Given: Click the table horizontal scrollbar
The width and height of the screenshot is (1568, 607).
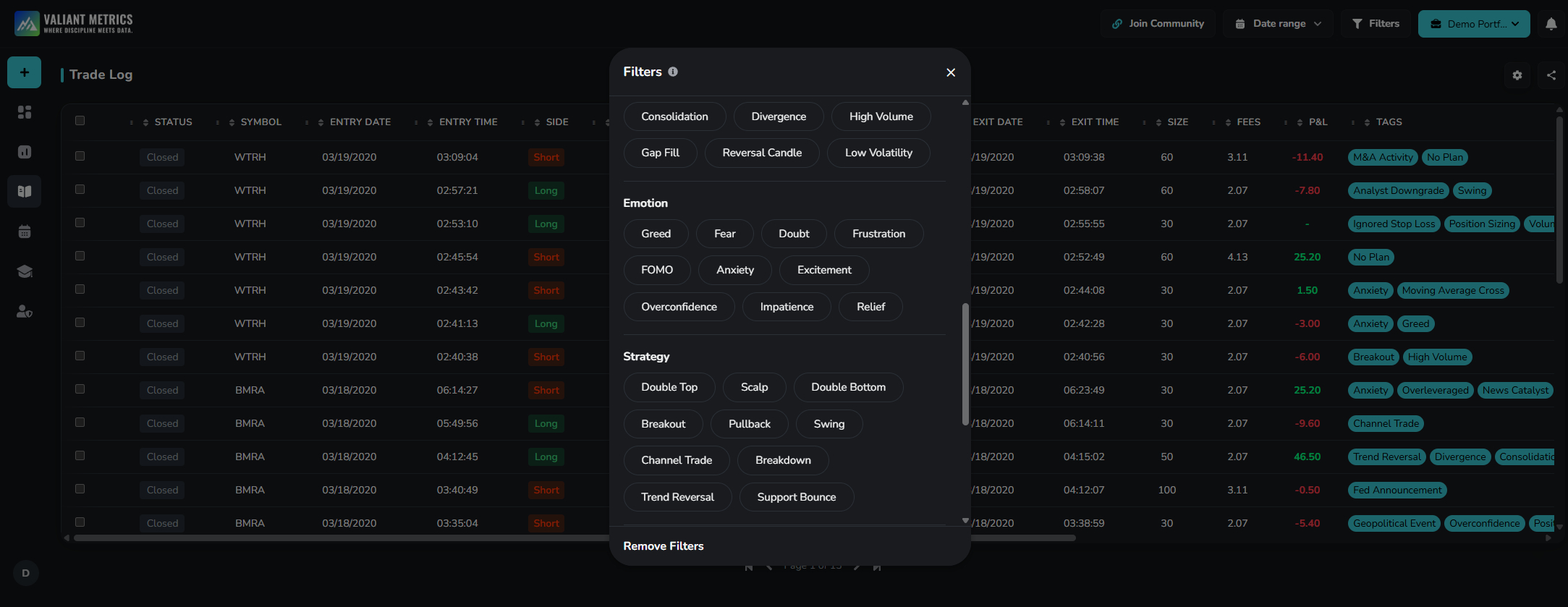Looking at the screenshot, I should click(x=575, y=538).
